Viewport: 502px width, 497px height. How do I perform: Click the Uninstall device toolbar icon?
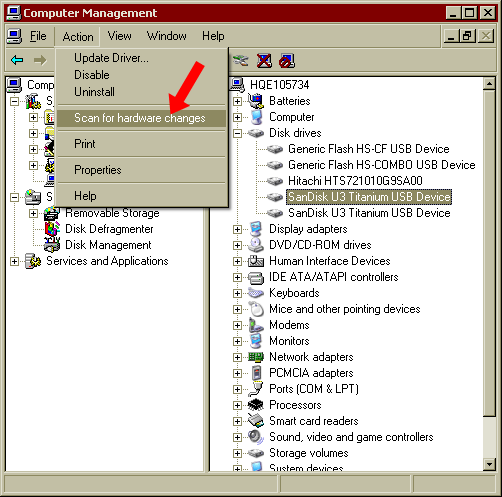pyautogui.click(x=264, y=61)
